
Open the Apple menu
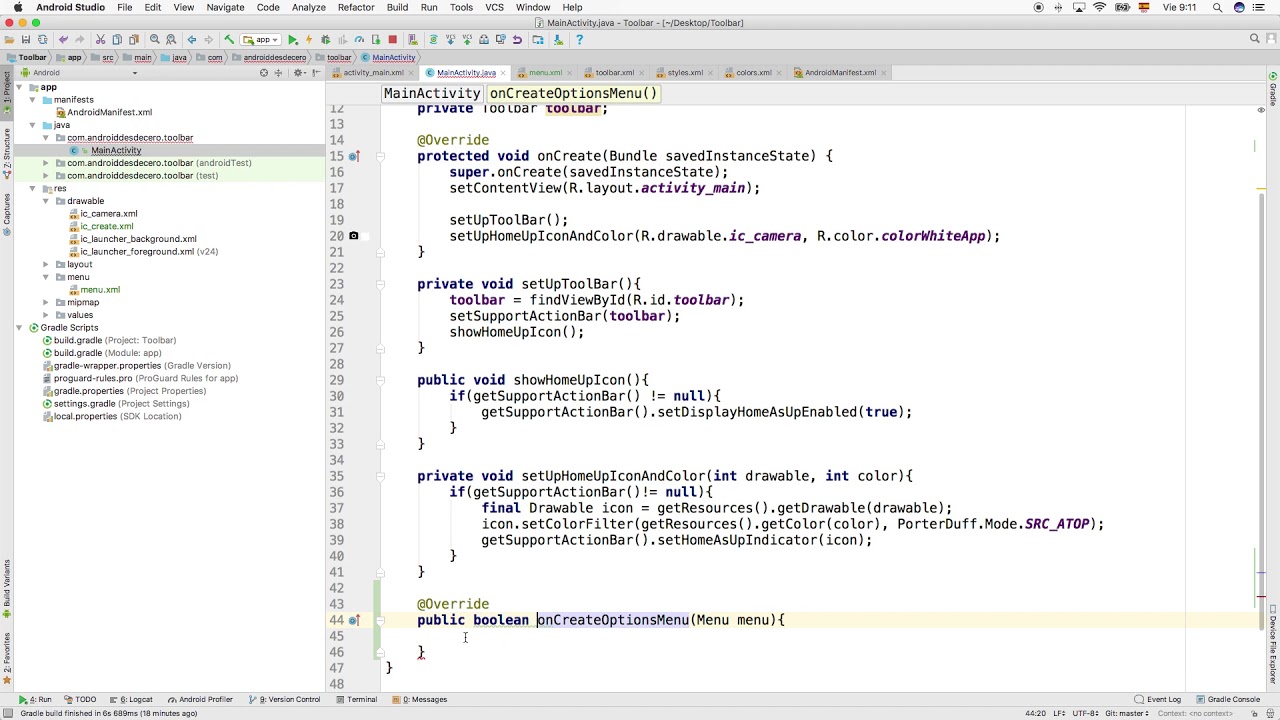tap(17, 7)
